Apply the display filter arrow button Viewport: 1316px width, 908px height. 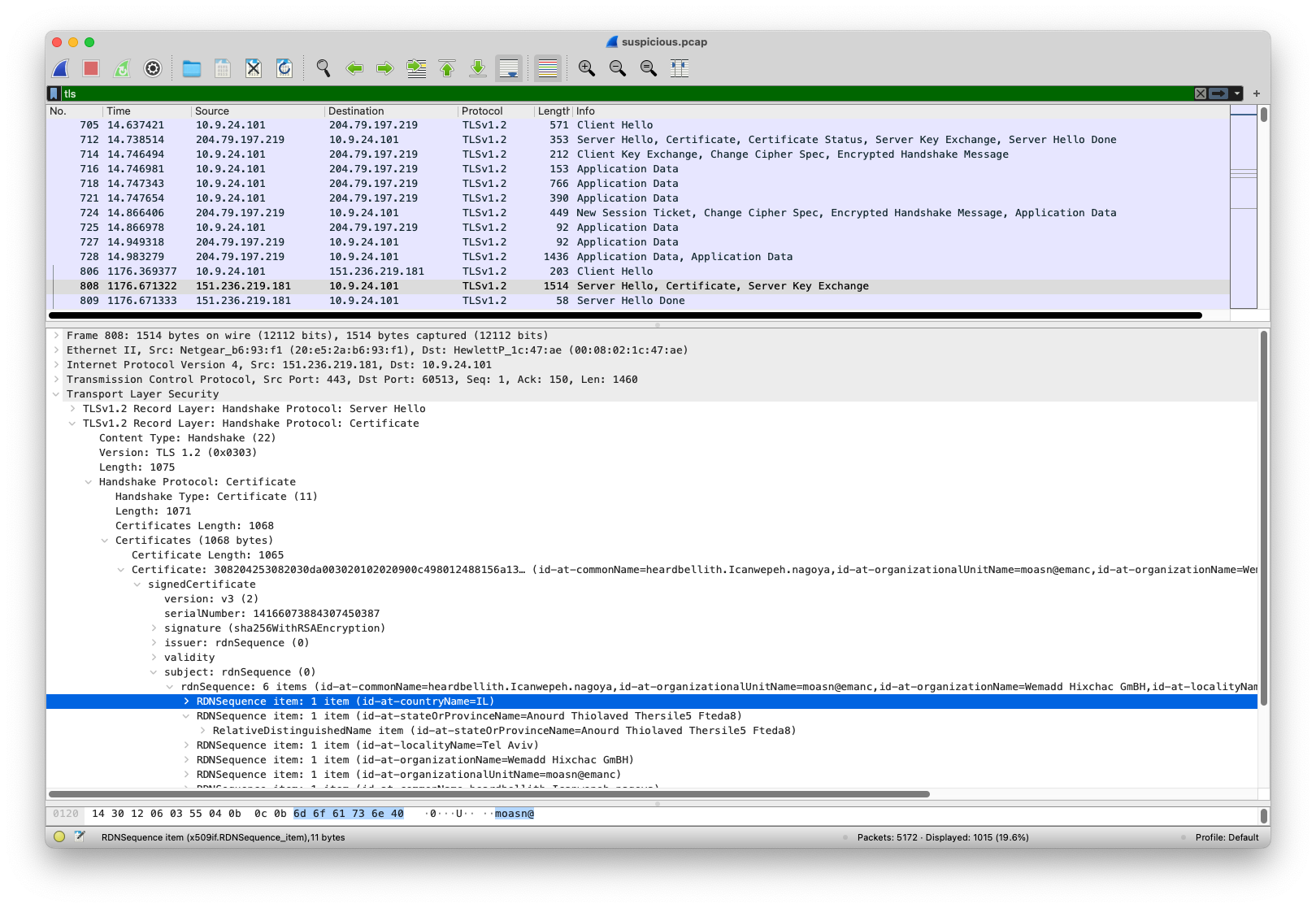click(x=1218, y=93)
